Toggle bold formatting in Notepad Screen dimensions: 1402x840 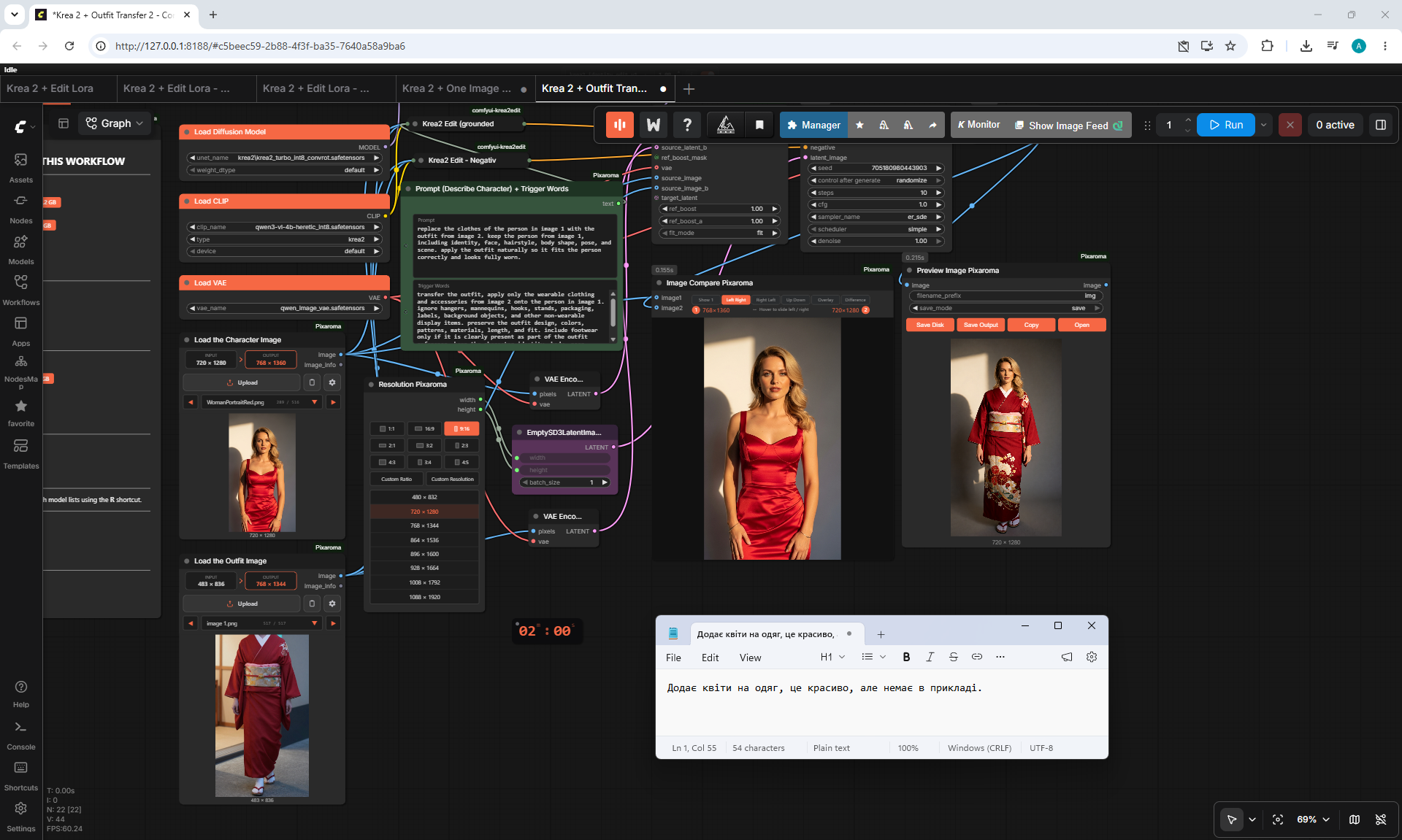coord(906,657)
